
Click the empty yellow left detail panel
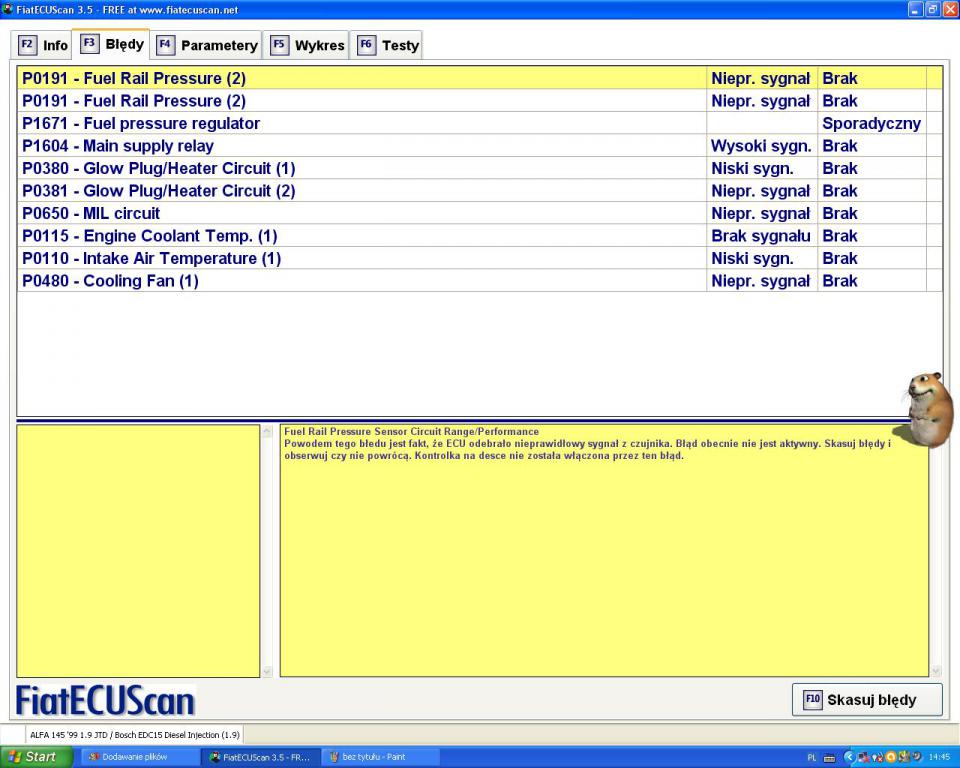pos(138,551)
